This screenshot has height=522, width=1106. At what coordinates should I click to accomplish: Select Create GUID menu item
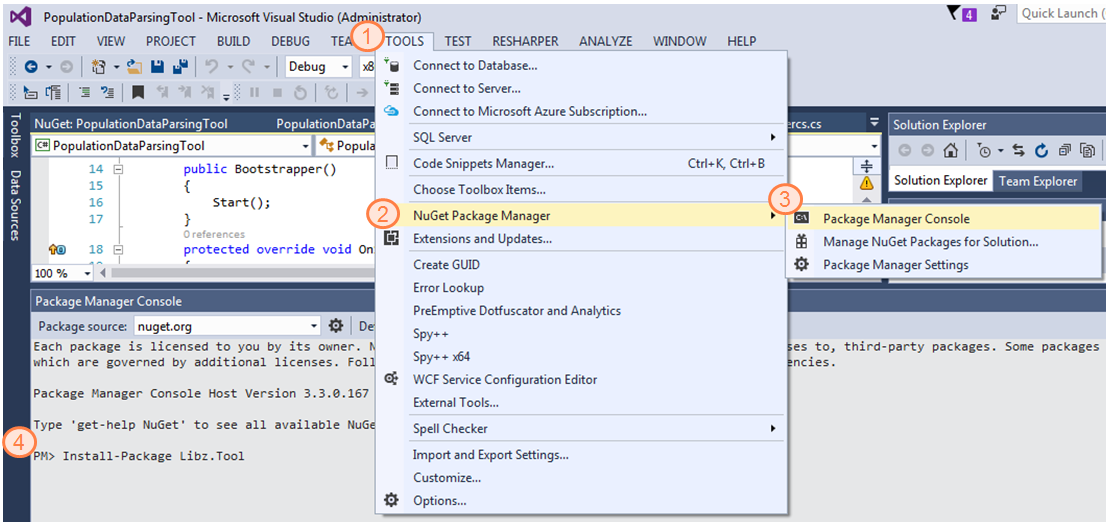(x=583, y=265)
